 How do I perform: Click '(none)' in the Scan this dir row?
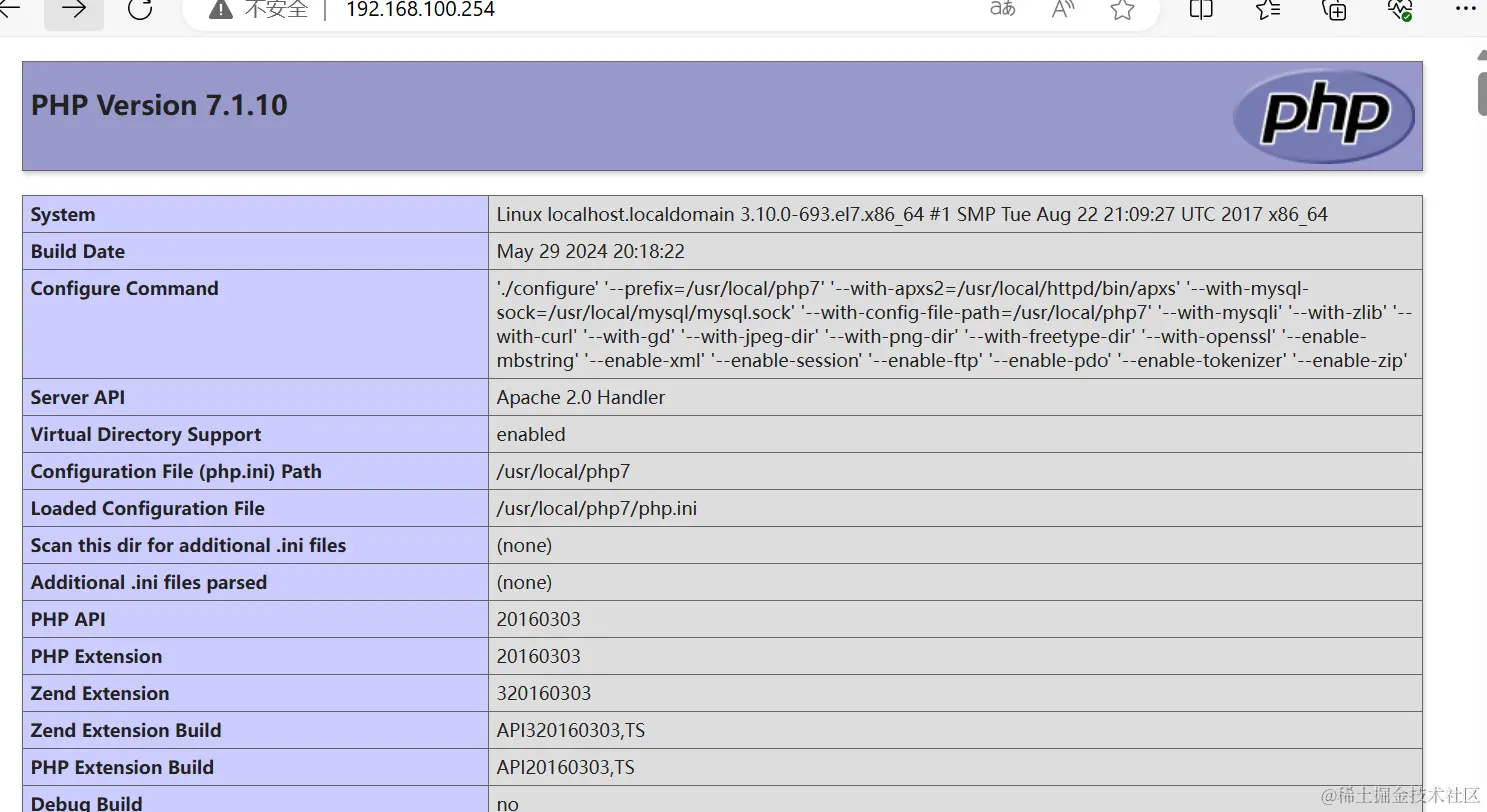point(524,545)
